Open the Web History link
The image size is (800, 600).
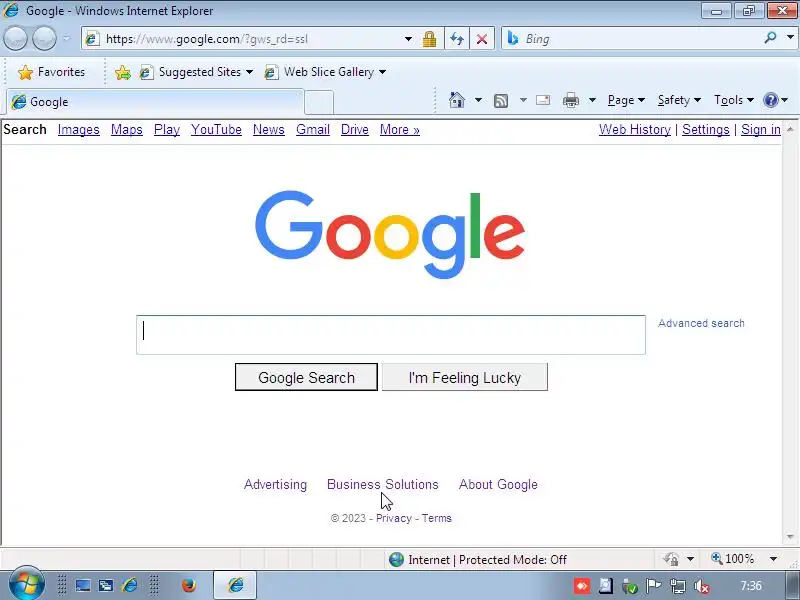tap(635, 130)
